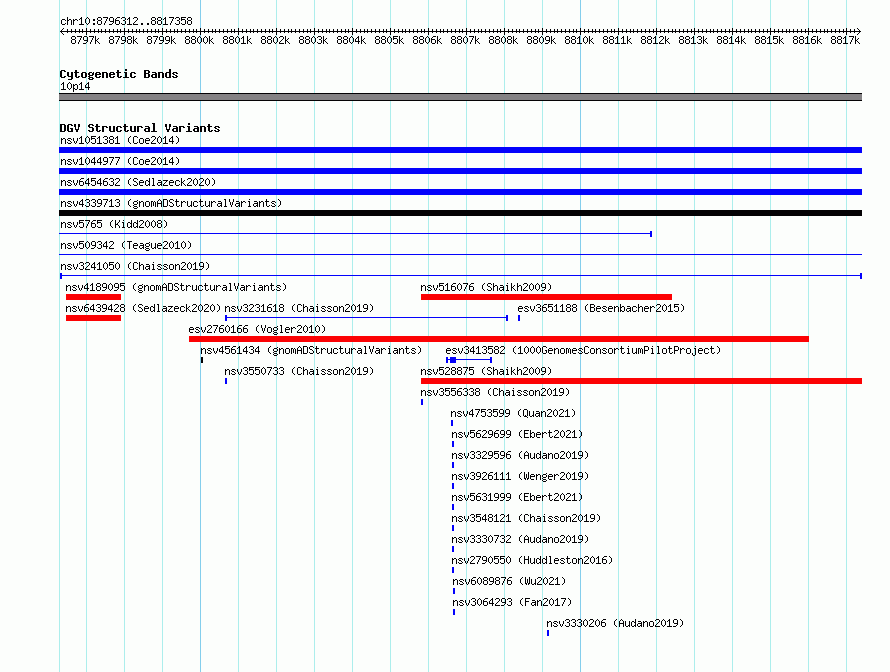Image resolution: width=890 pixels, height=672 pixels.
Task: Open the esv2760166 (Vogler2010) label
Action: (x=257, y=329)
